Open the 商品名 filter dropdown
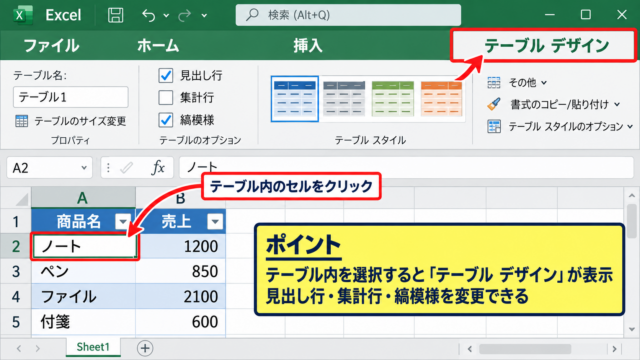 123,222
